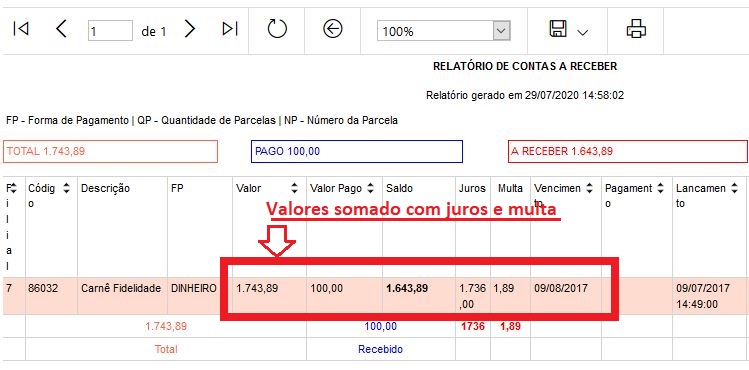Click the filial number 7 cell

[9, 288]
